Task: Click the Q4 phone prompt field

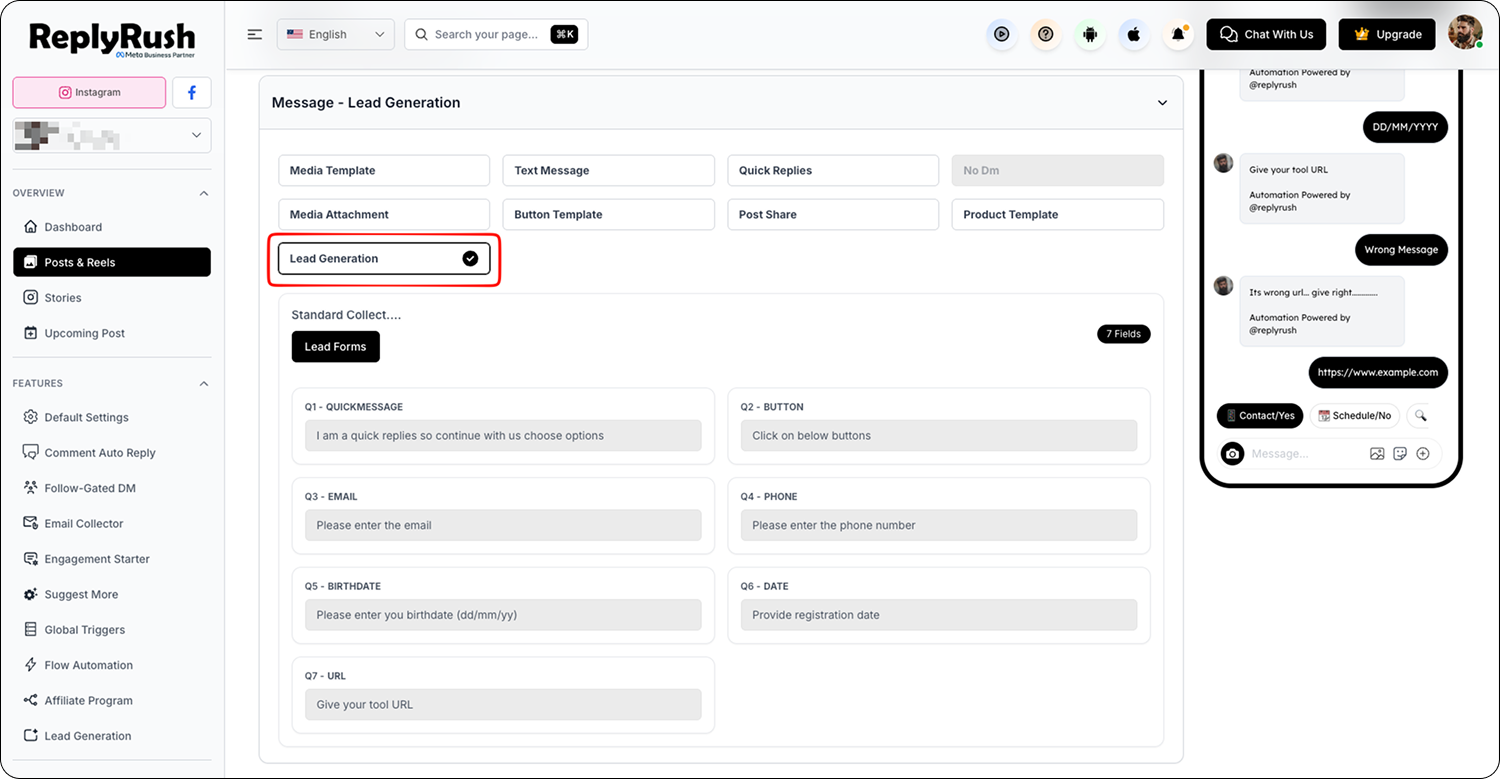Action: [939, 525]
